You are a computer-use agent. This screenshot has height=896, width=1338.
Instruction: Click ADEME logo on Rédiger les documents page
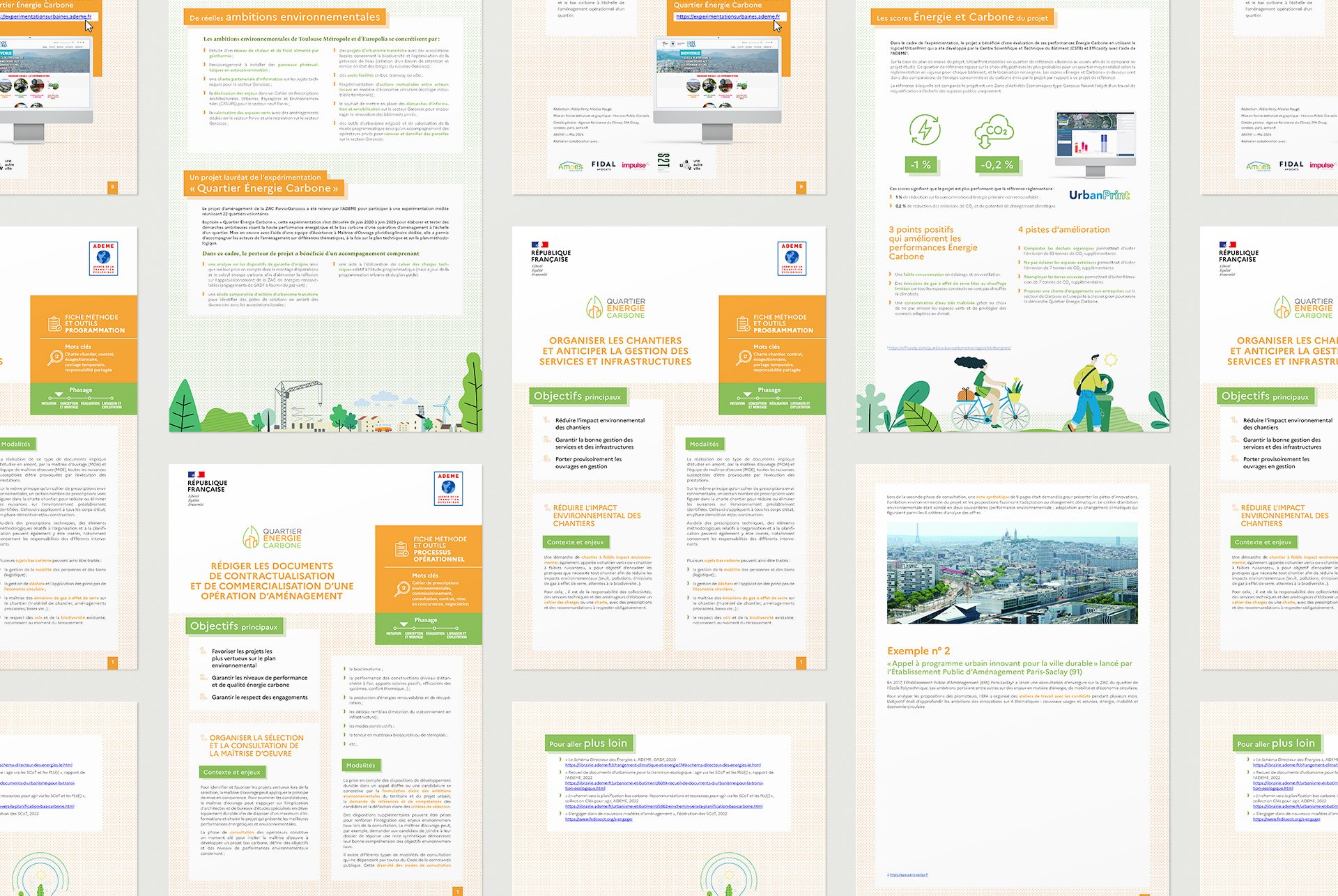[x=448, y=488]
